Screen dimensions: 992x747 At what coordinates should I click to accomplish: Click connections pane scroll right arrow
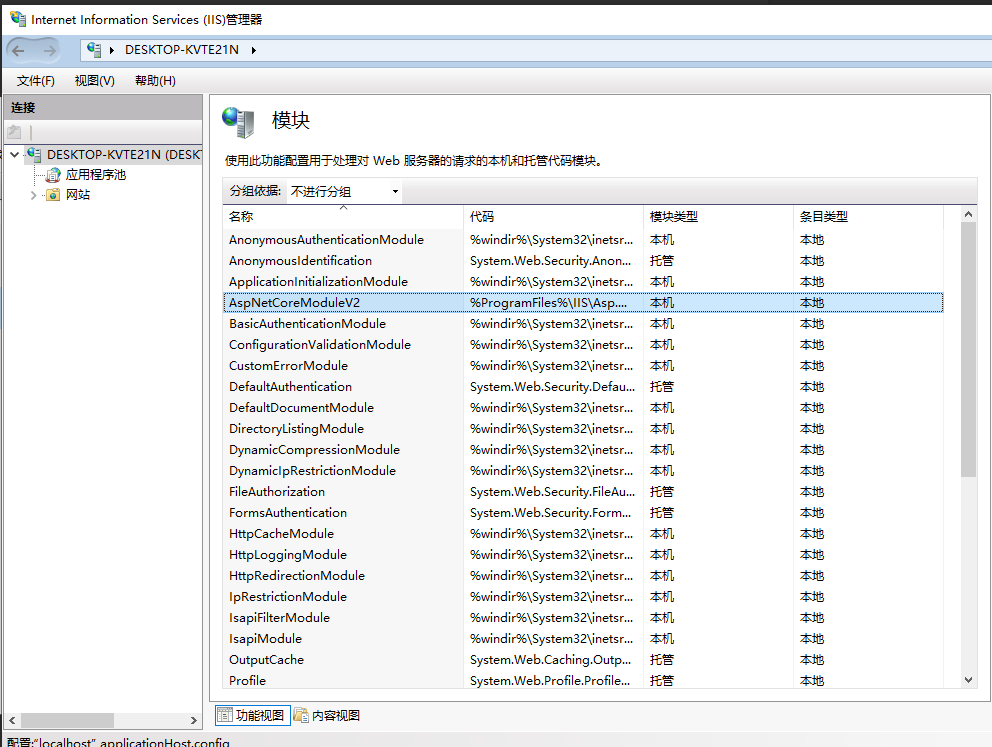(x=194, y=720)
